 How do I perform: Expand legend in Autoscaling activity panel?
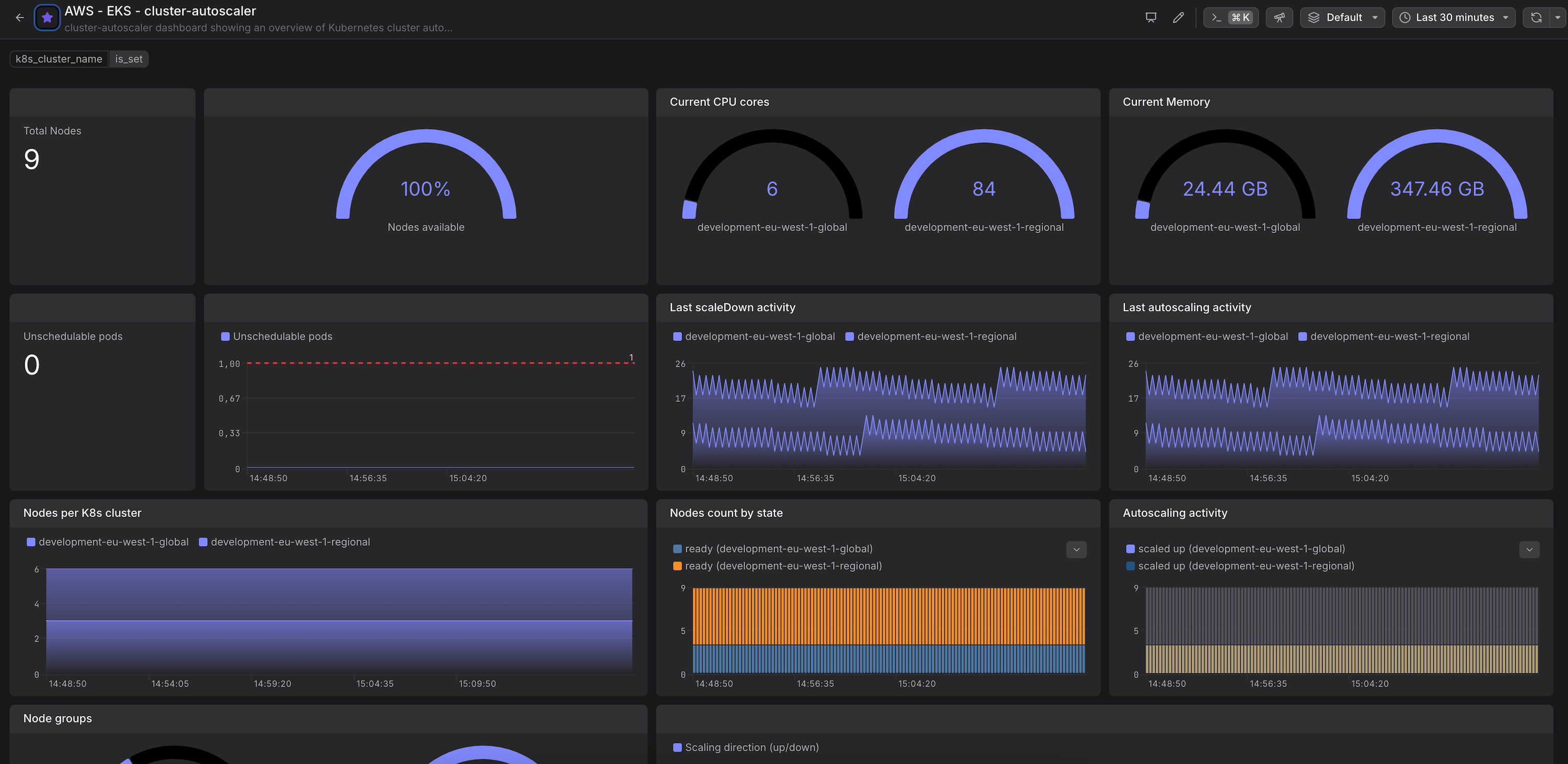tap(1529, 550)
